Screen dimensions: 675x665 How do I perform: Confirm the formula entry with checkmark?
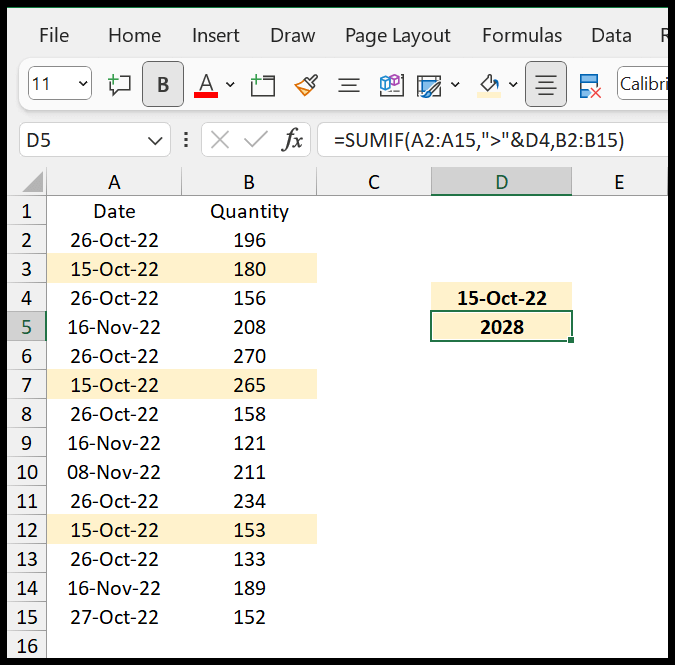point(255,140)
